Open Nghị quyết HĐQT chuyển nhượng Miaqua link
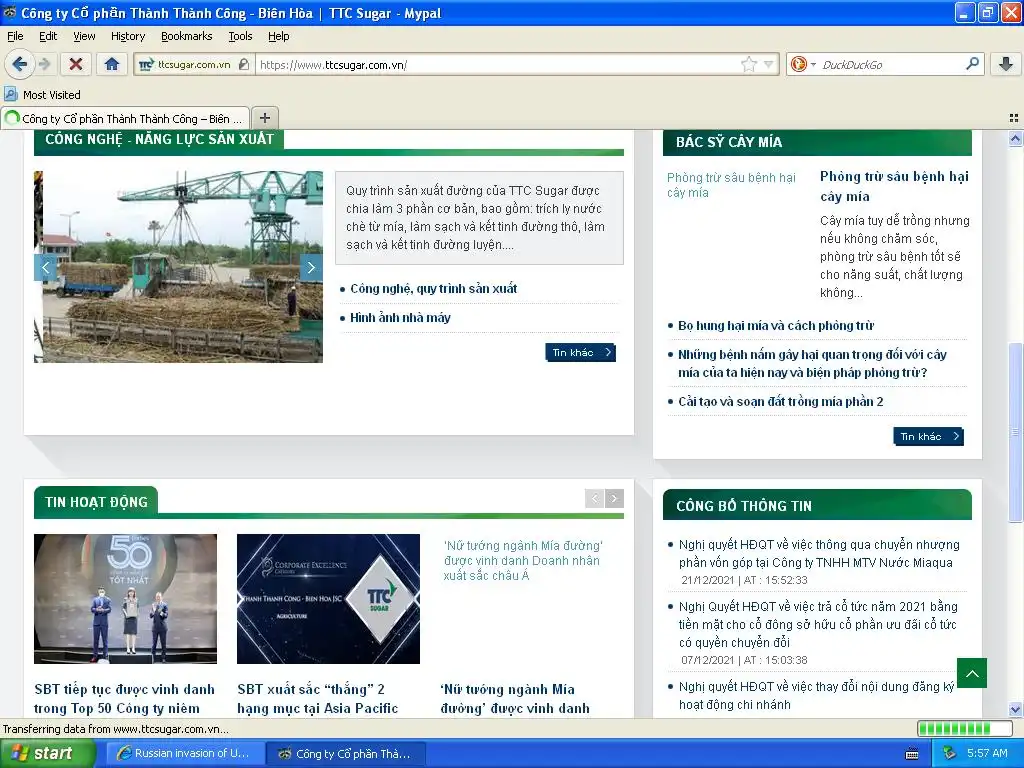 (x=819, y=553)
